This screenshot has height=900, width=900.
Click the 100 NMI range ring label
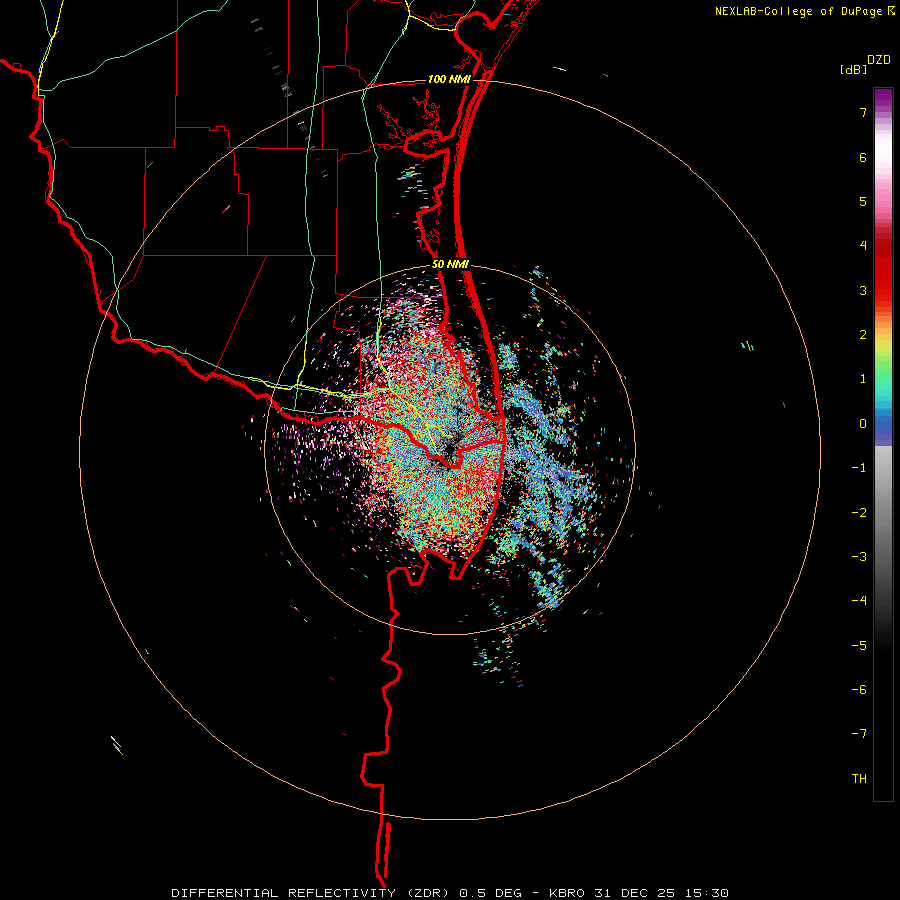tap(449, 79)
